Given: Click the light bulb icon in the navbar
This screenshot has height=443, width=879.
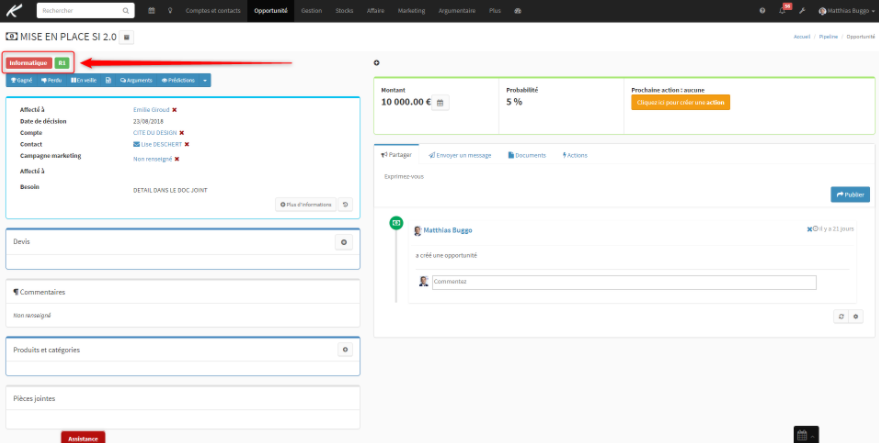Looking at the screenshot, I should pos(170,11).
